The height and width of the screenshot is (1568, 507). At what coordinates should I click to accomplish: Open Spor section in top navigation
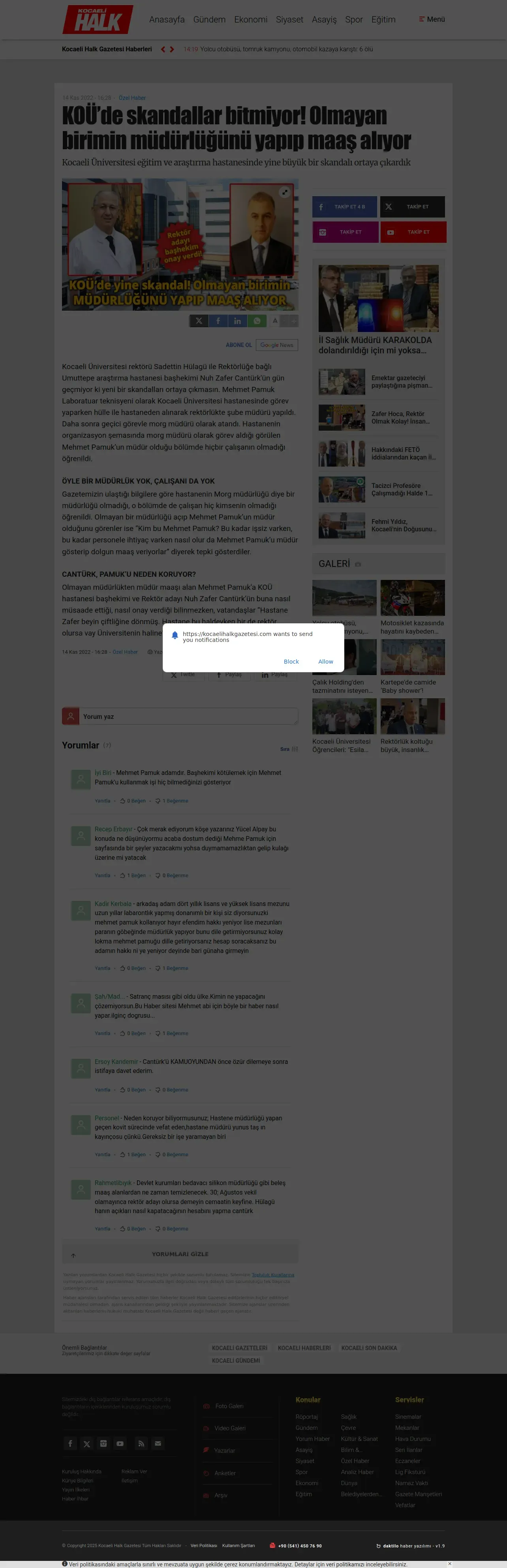click(x=354, y=19)
